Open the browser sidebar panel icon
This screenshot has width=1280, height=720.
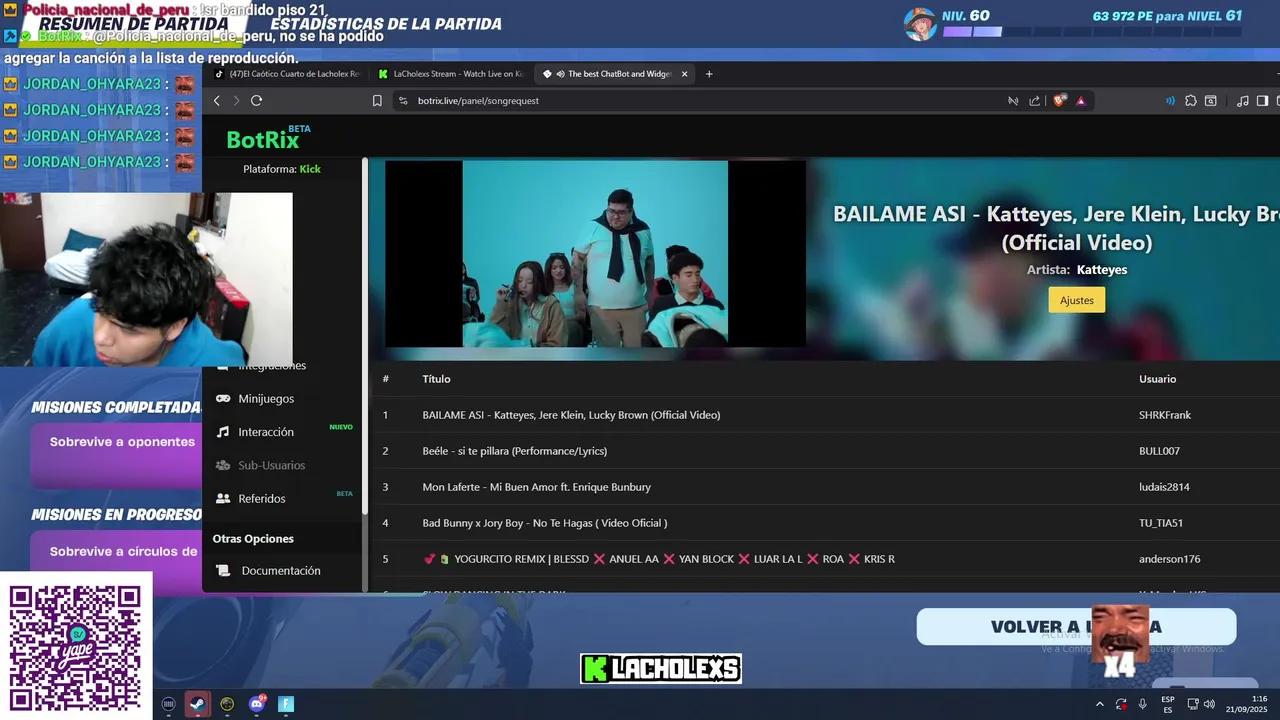(x=1262, y=101)
